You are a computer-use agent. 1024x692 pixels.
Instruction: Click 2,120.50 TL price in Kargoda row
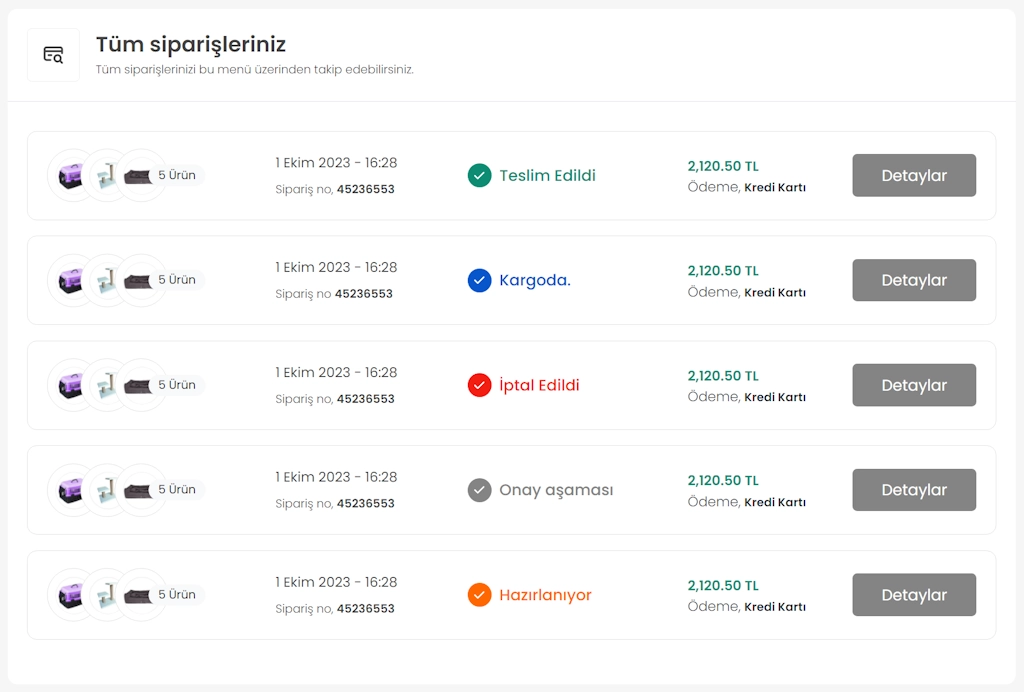[x=723, y=270]
